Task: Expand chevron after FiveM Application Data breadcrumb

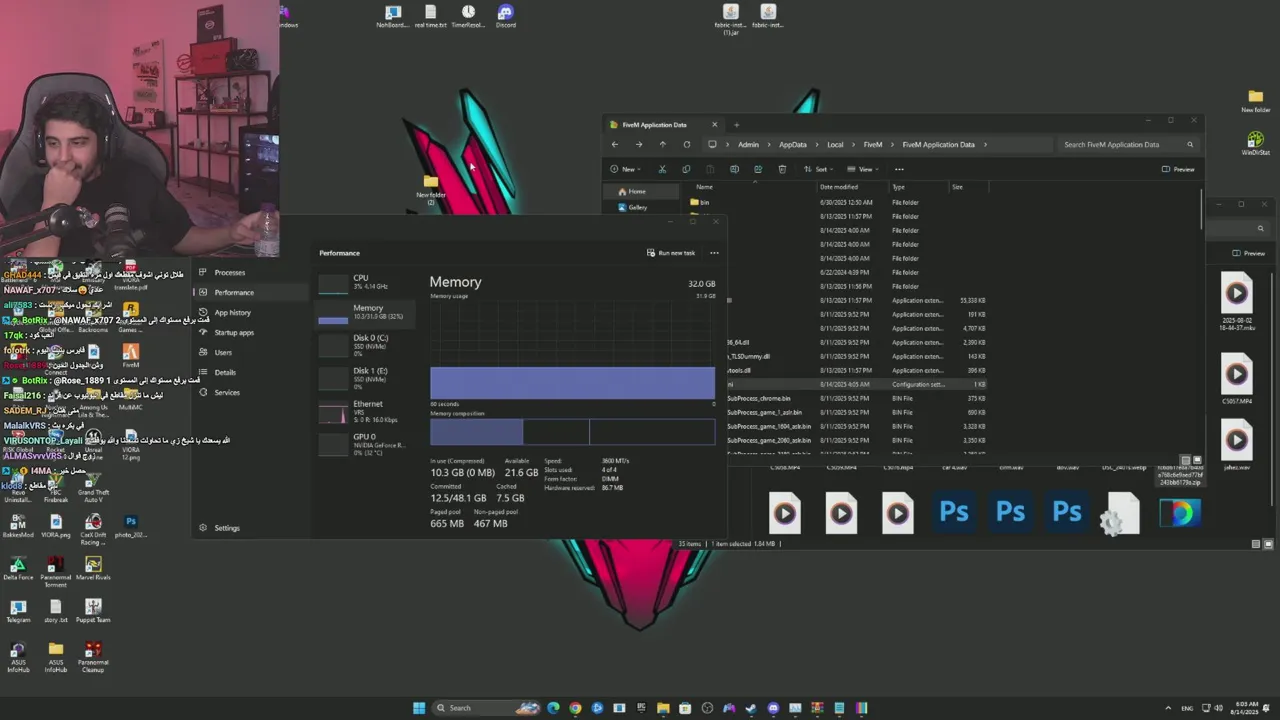Action: [985, 144]
